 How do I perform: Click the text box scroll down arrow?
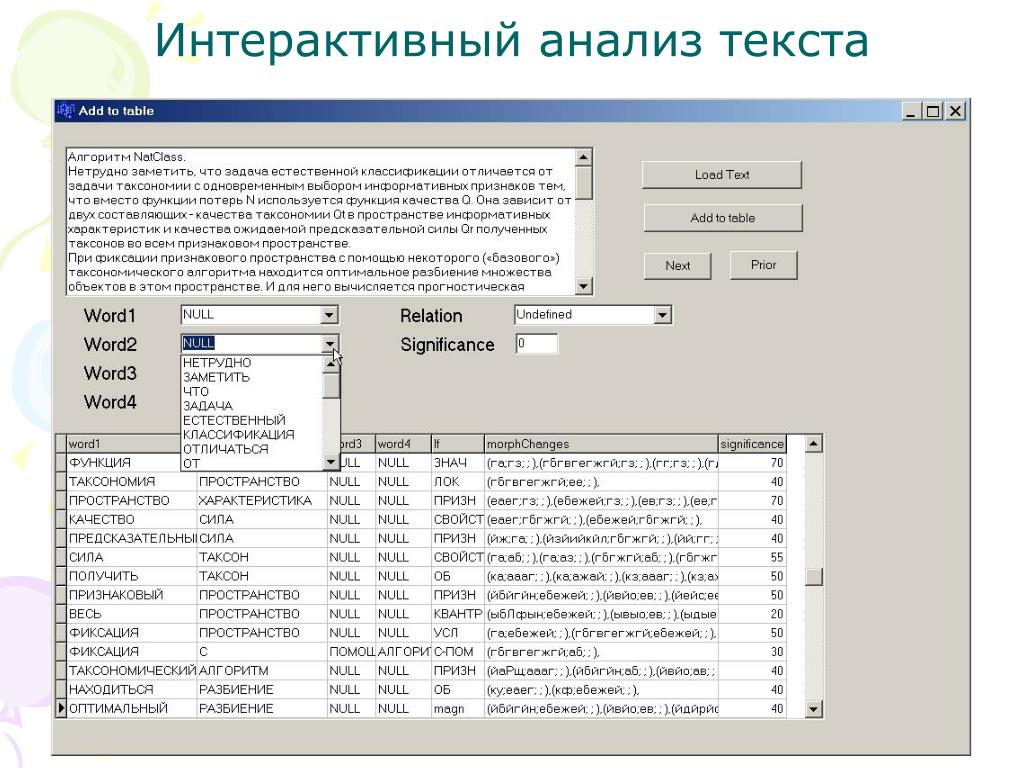[x=584, y=285]
